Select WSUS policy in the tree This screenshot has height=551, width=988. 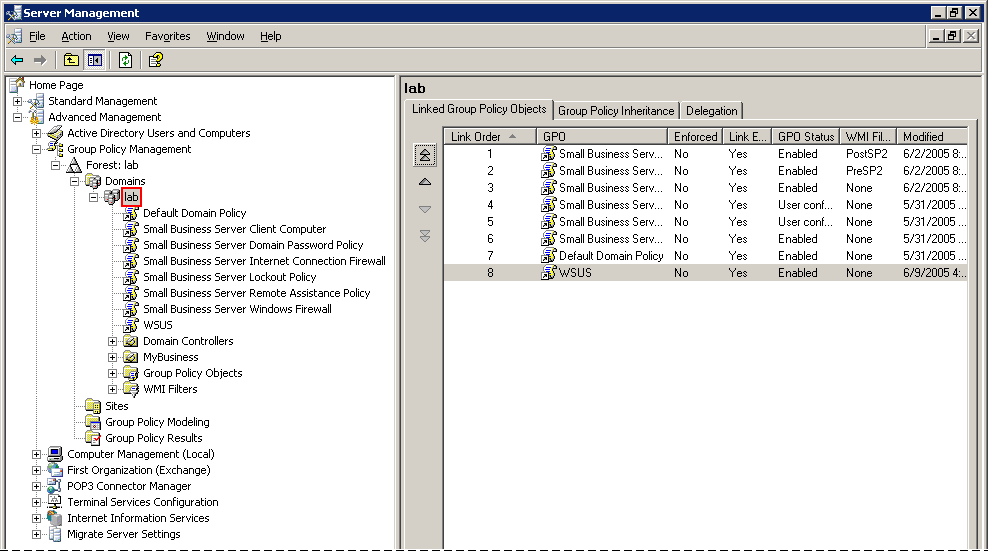tap(158, 325)
